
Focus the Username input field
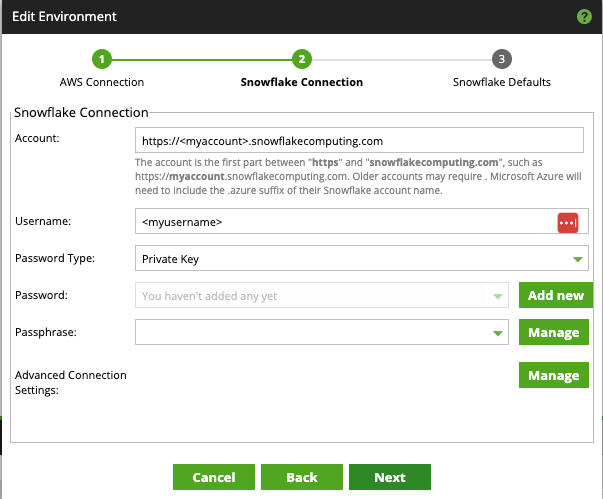[x=361, y=221]
